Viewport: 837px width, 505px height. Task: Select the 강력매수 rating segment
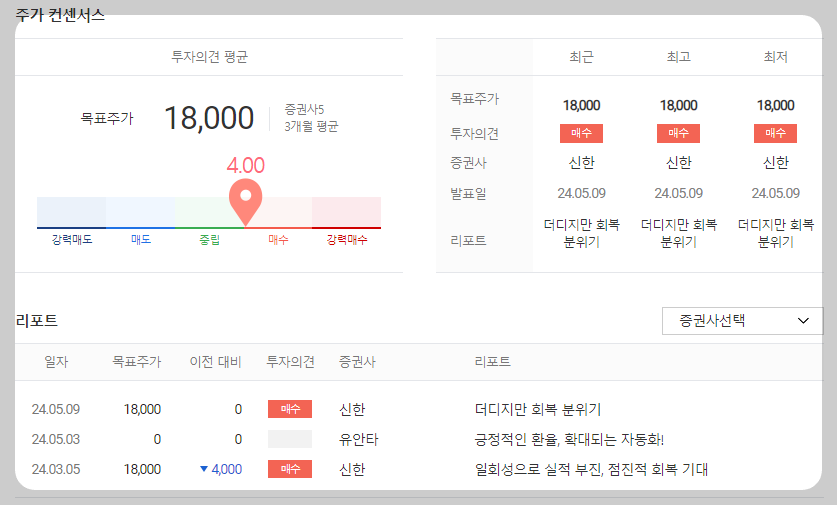(346, 212)
